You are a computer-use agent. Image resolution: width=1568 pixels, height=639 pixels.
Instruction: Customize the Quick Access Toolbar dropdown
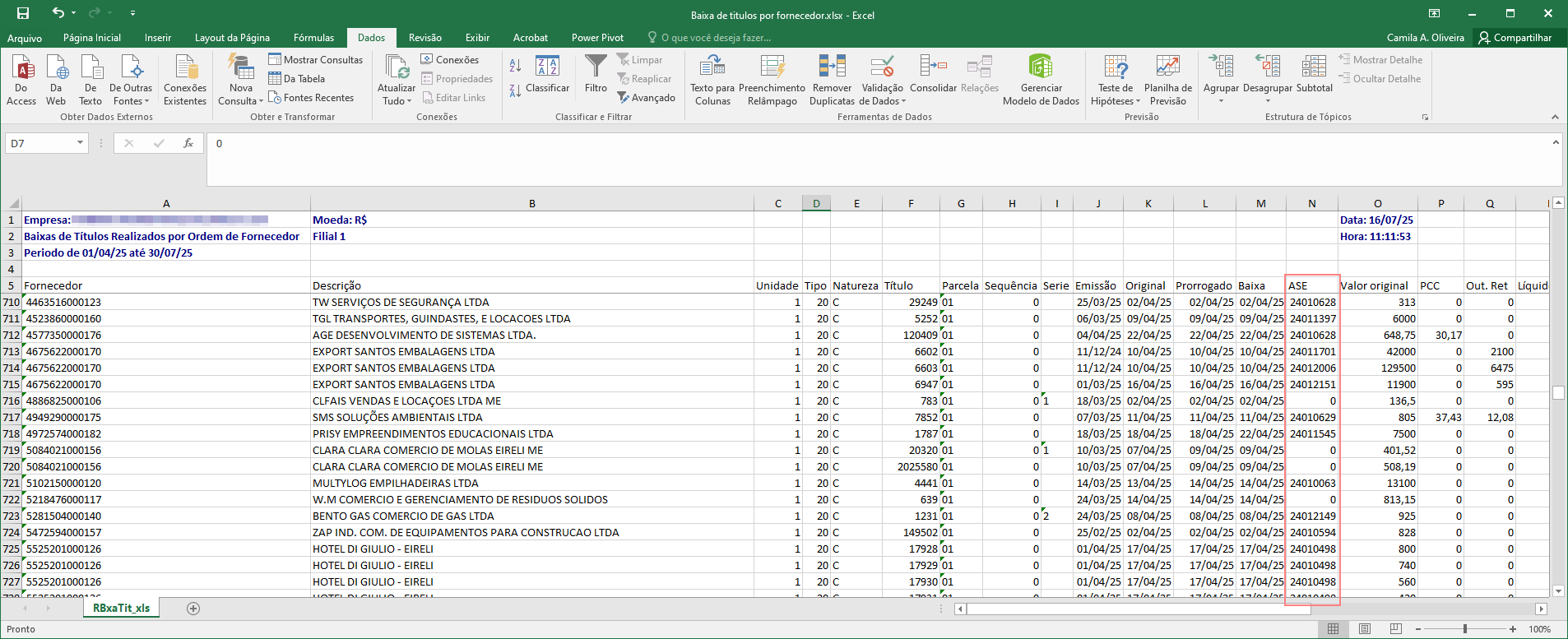[132, 13]
